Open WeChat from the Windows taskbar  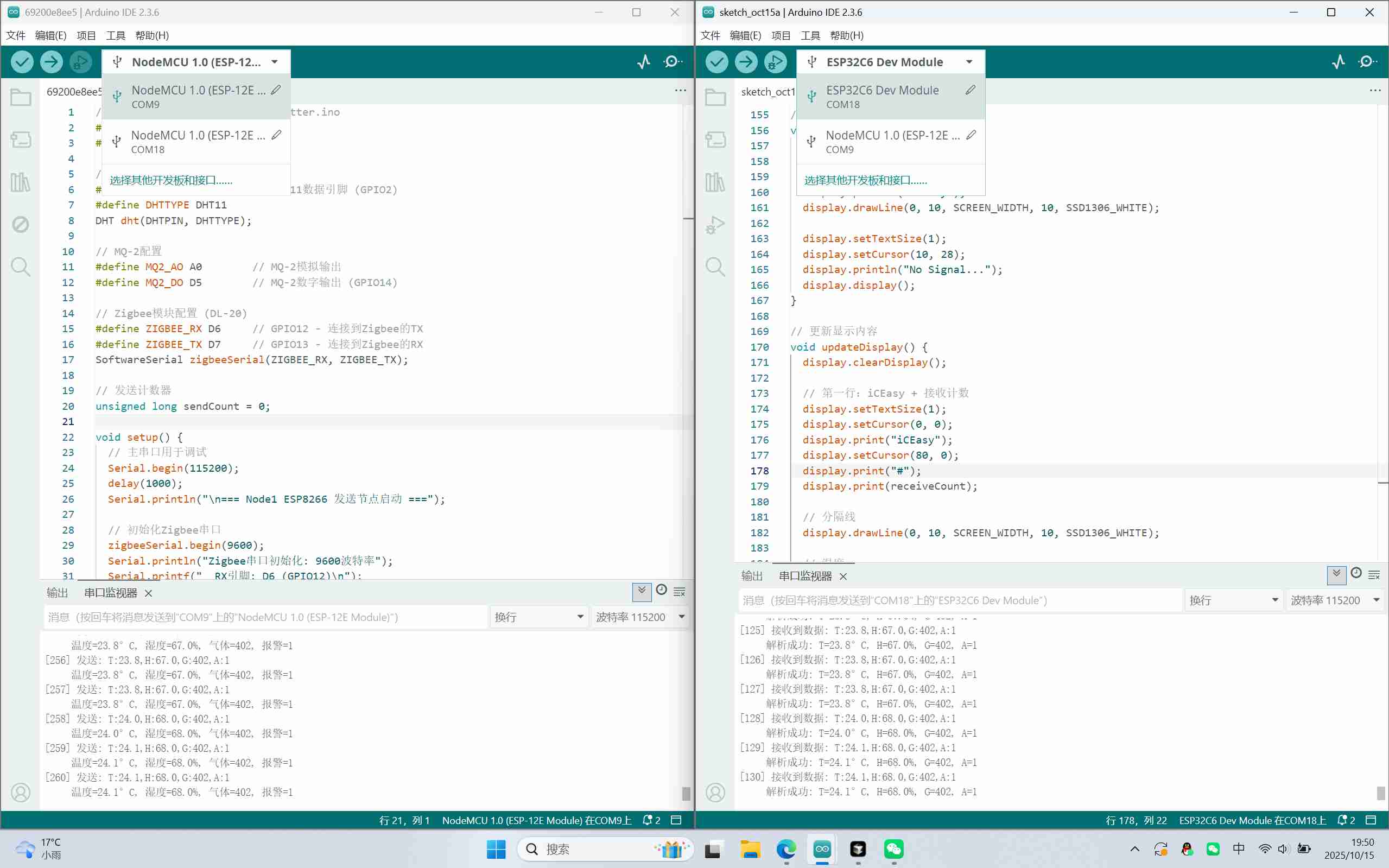[x=893, y=849]
